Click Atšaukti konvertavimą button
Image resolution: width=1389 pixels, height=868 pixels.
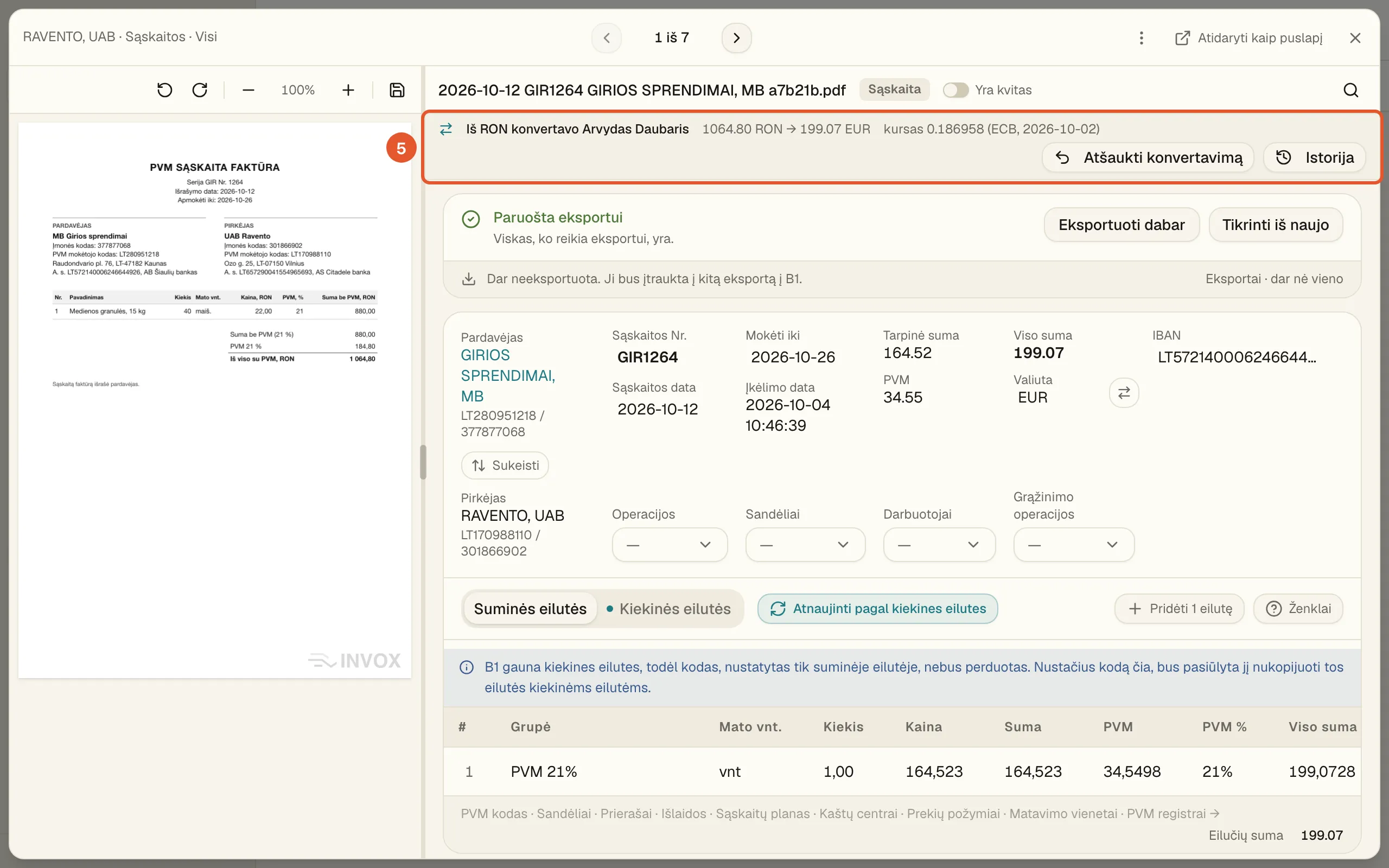(1148, 157)
